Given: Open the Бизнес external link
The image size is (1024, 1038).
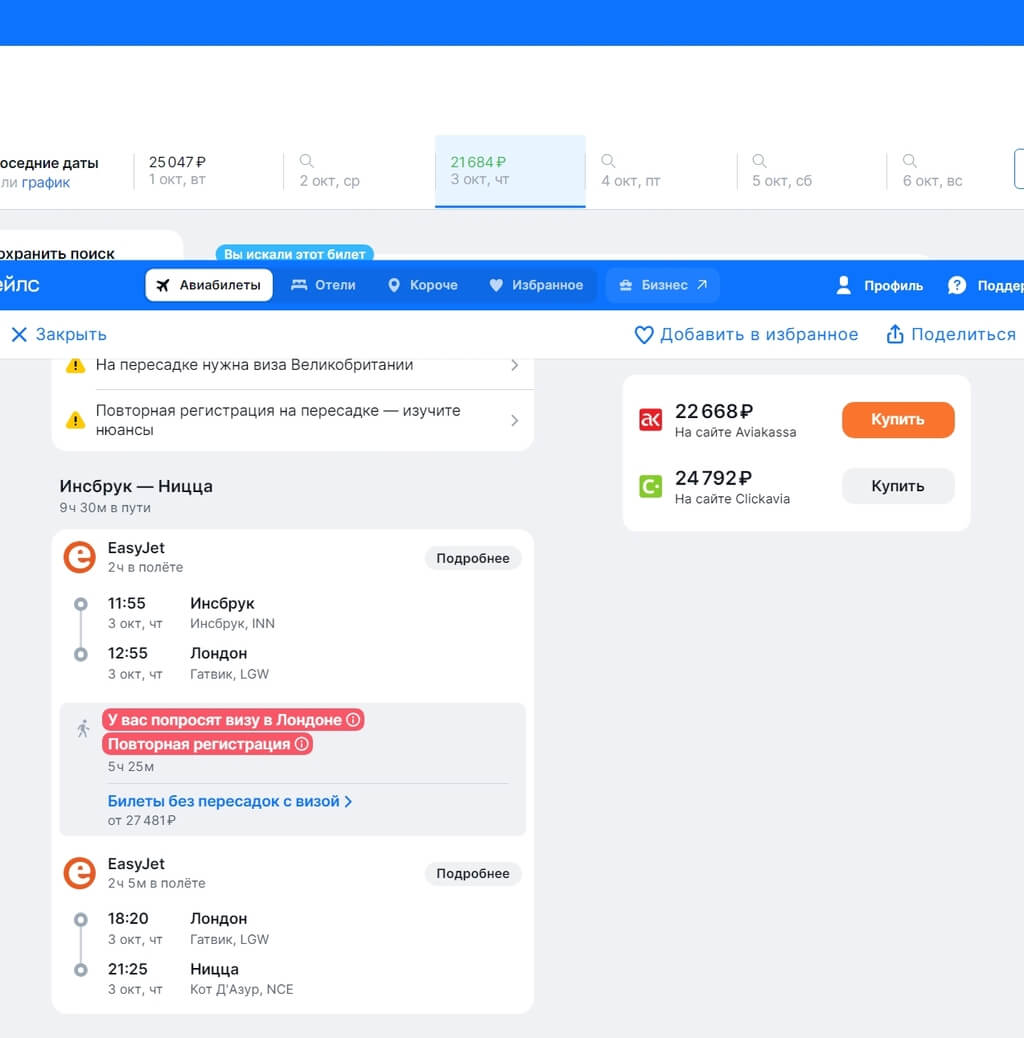Looking at the screenshot, I should 663,285.
